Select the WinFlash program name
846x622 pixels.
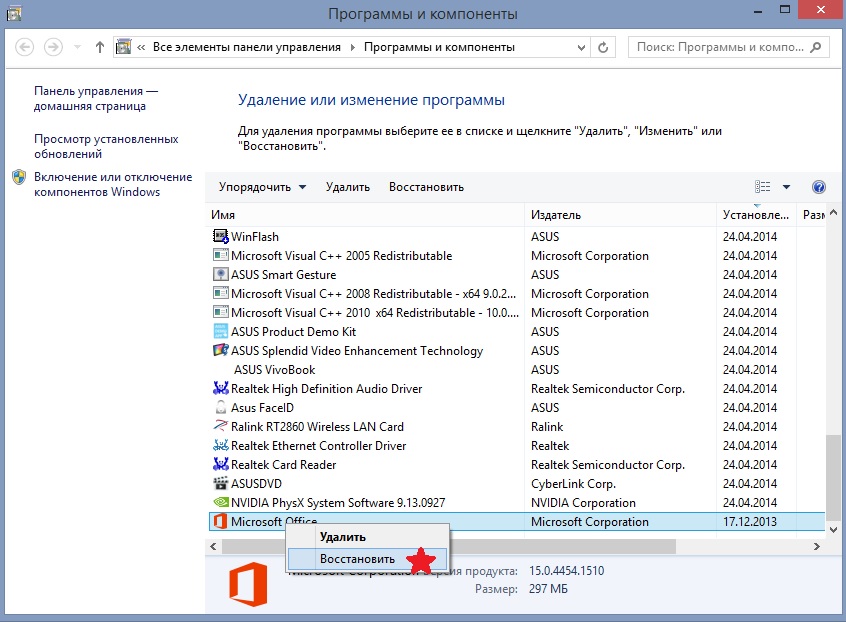(x=255, y=237)
